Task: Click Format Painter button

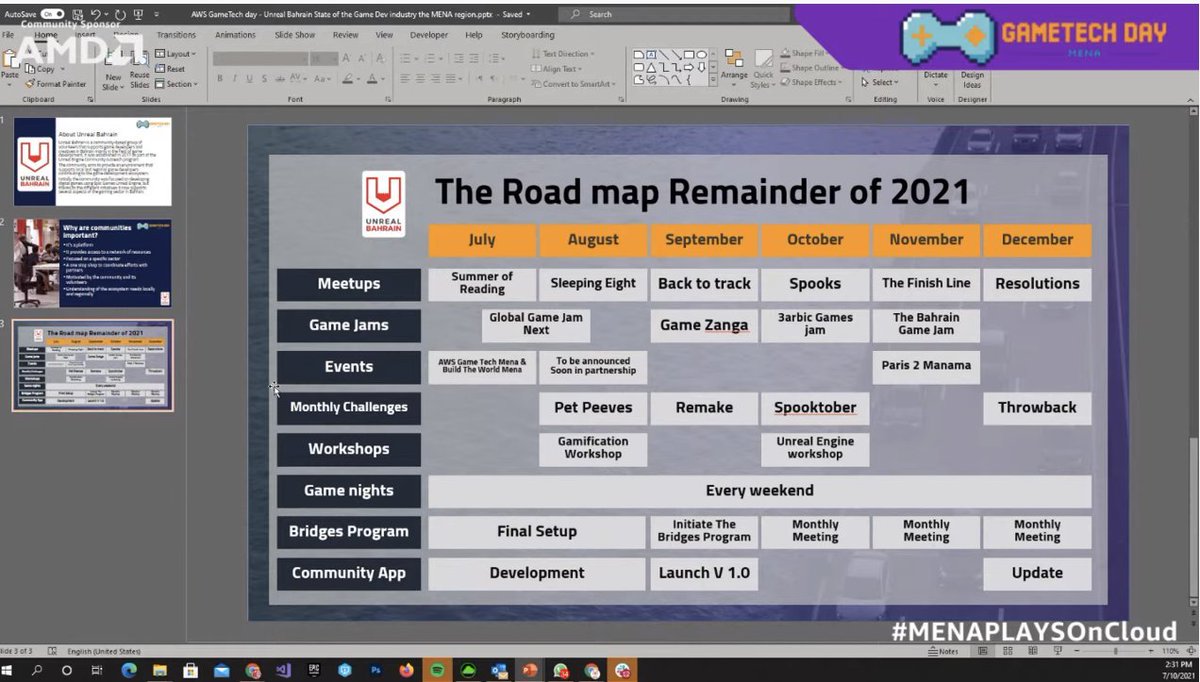Action: click(55, 84)
